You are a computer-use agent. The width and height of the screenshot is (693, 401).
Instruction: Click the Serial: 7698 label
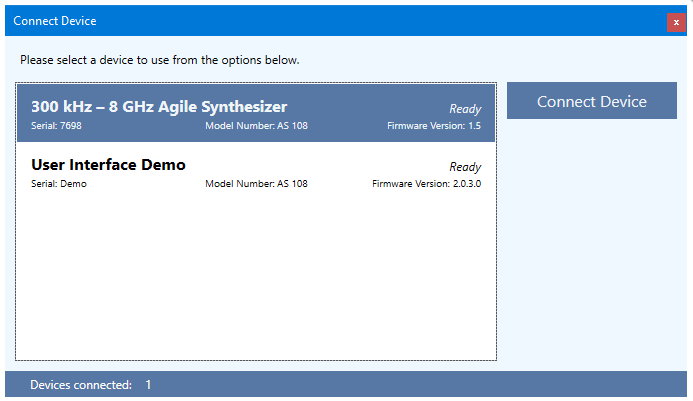[58, 126]
